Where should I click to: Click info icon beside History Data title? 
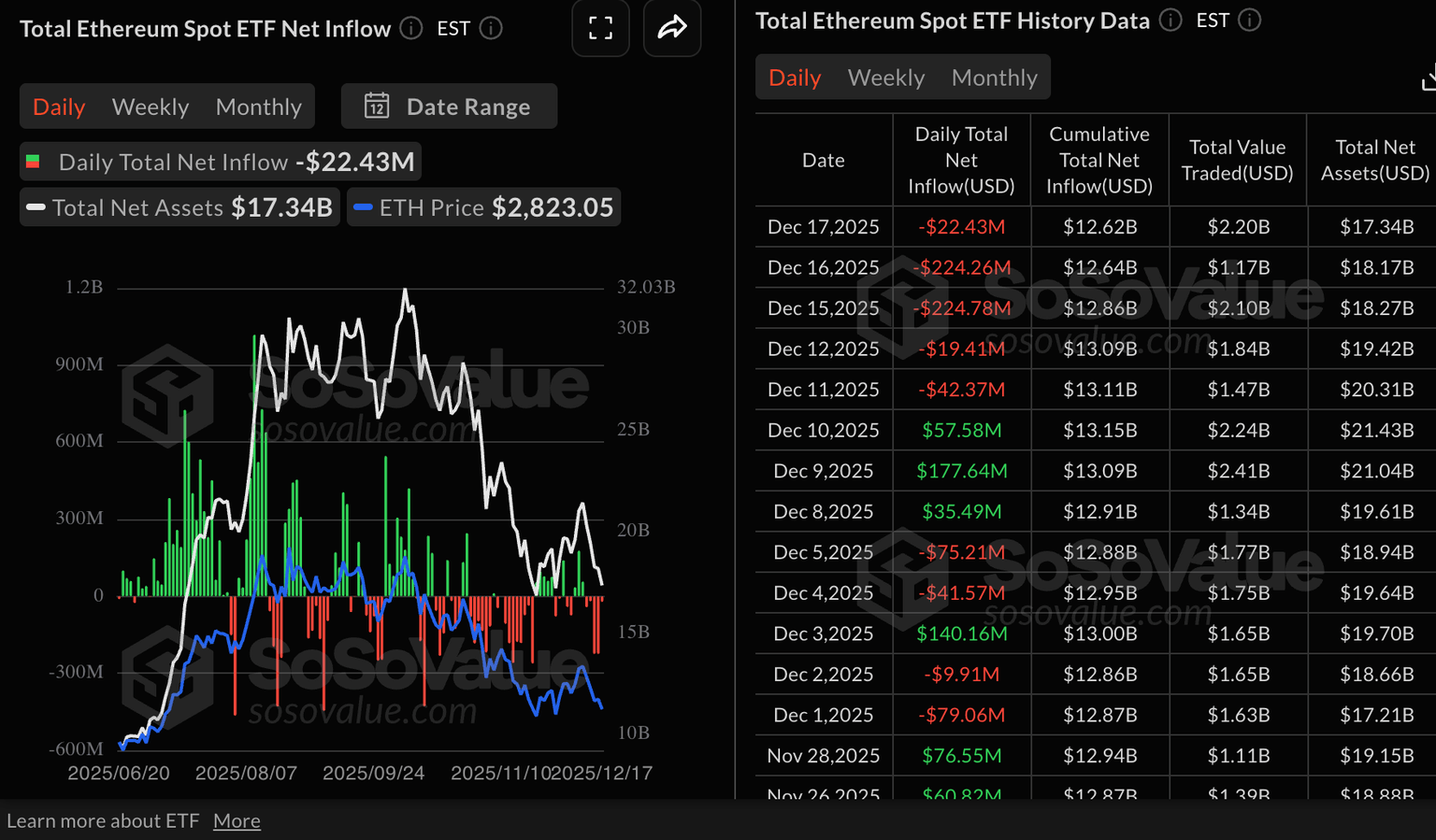pyautogui.click(x=1170, y=20)
